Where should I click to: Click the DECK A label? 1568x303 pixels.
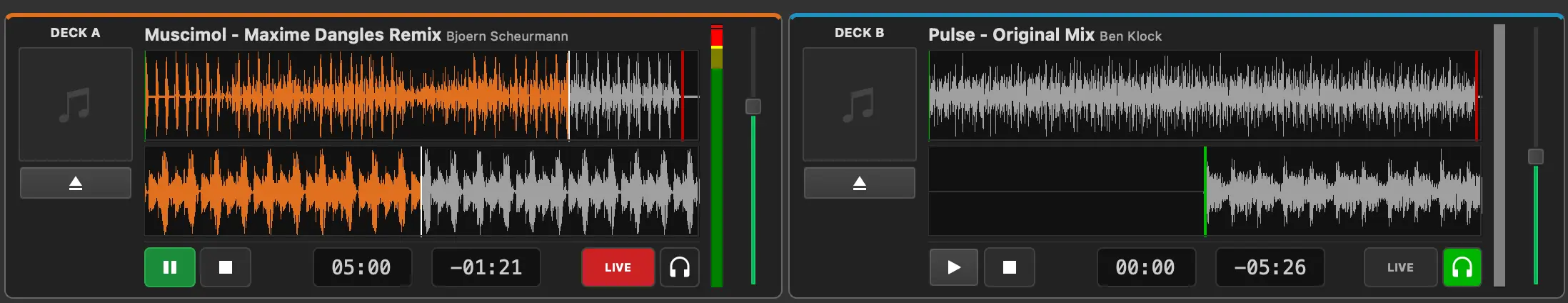click(76, 33)
